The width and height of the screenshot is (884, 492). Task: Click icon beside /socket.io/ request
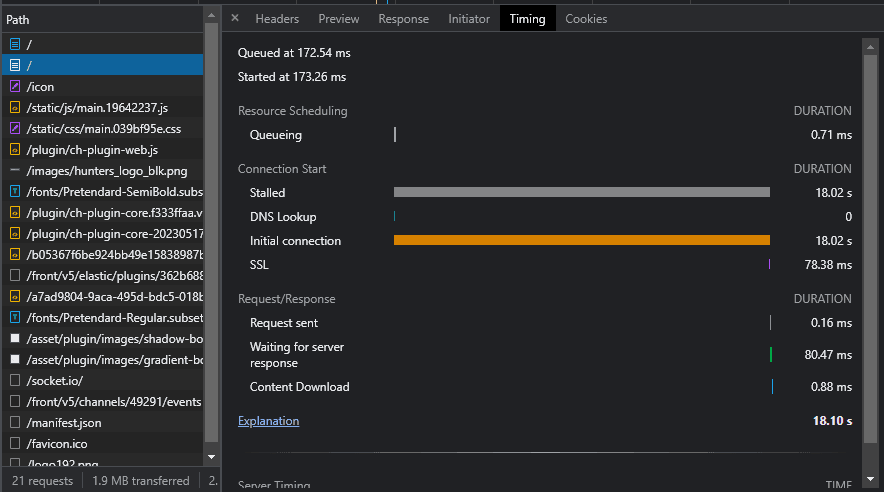(x=14, y=381)
